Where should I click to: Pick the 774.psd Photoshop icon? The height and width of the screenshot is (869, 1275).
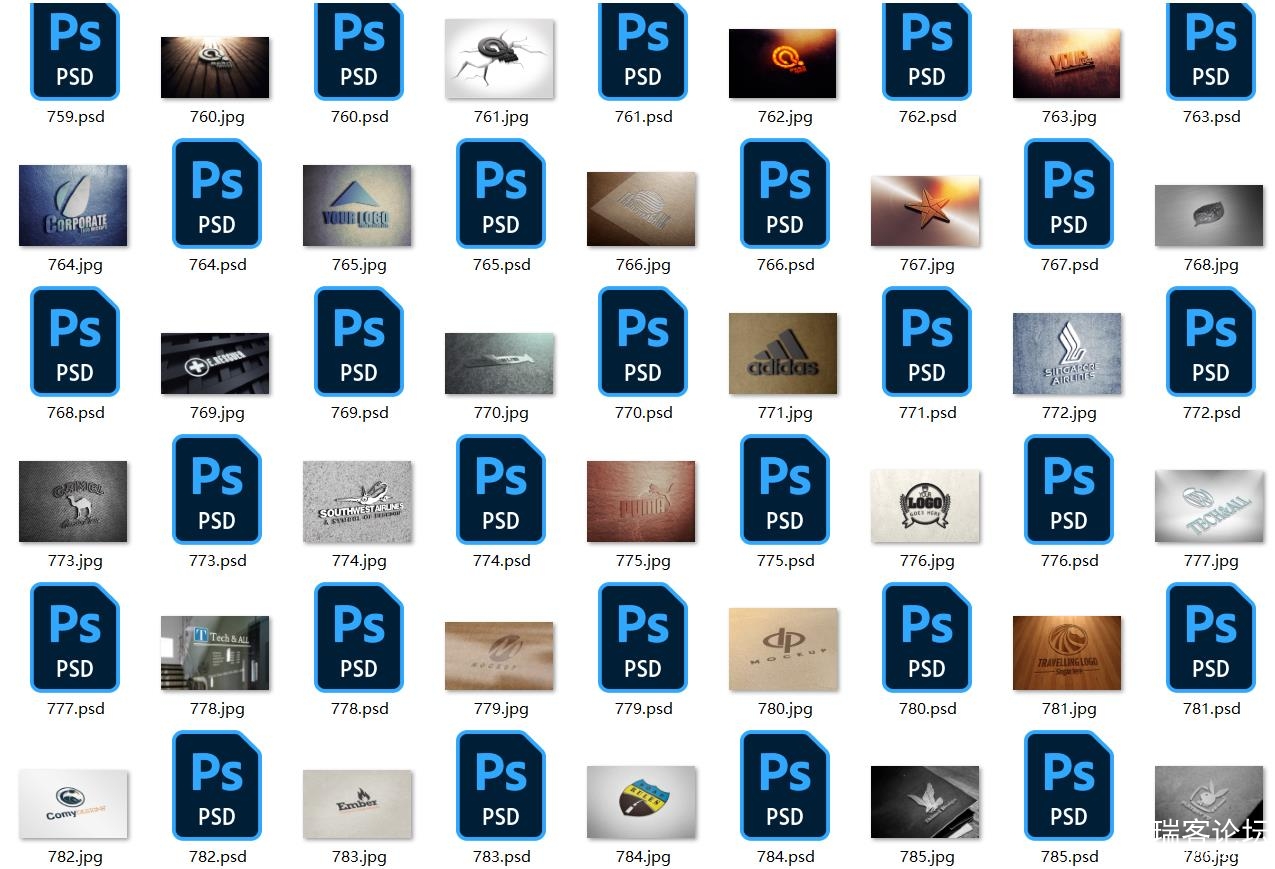(x=501, y=490)
